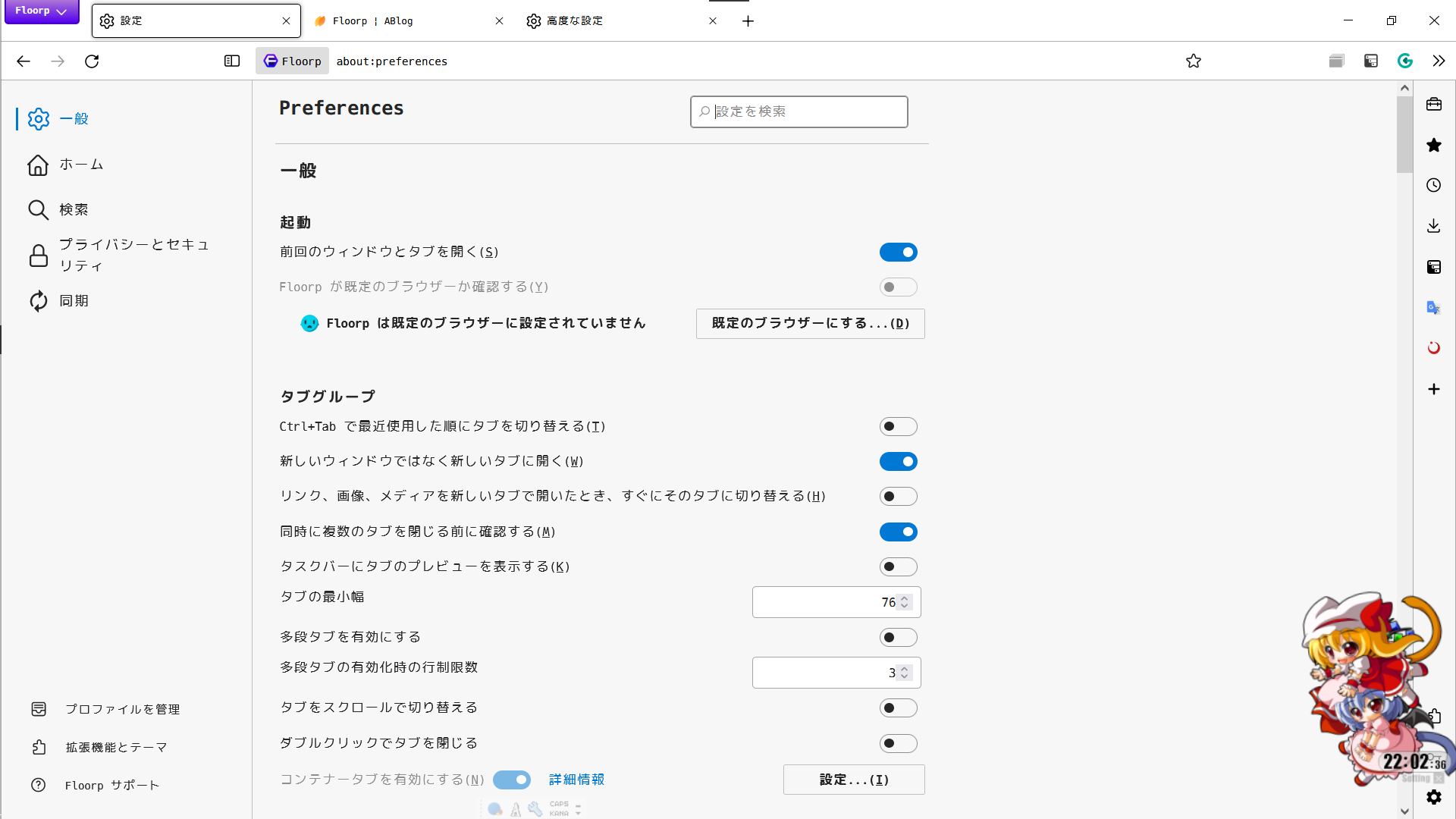Click the reload page icon

(x=92, y=61)
